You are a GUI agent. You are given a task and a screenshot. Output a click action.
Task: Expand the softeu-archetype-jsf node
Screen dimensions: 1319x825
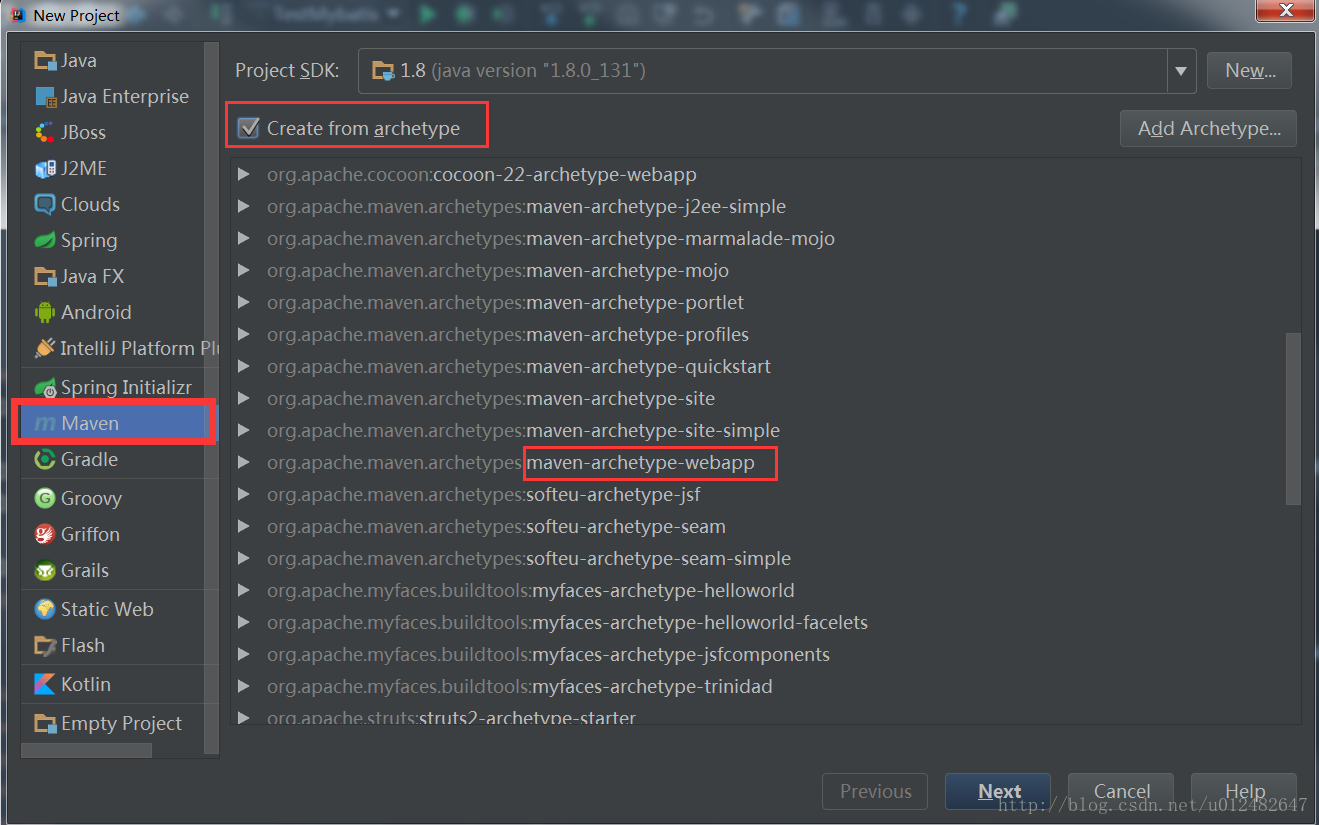(243, 495)
